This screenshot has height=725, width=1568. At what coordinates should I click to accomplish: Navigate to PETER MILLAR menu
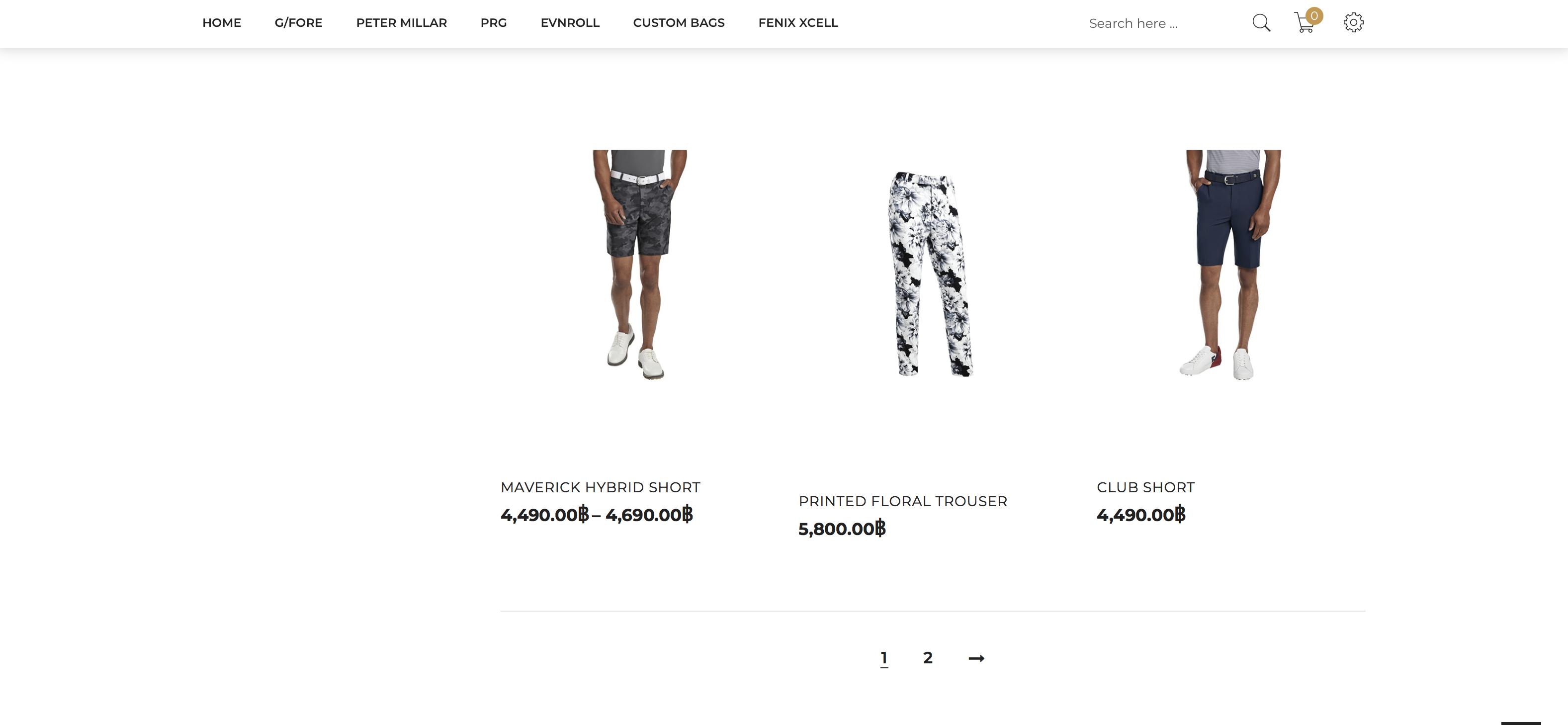tap(401, 23)
